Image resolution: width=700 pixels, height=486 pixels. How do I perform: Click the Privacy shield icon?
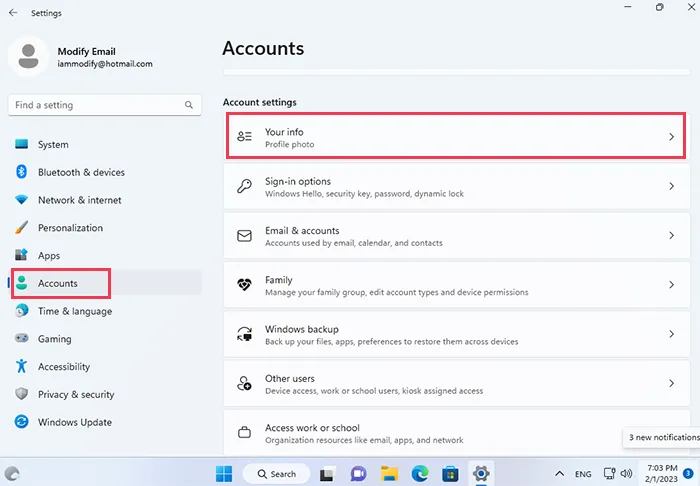[21, 394]
